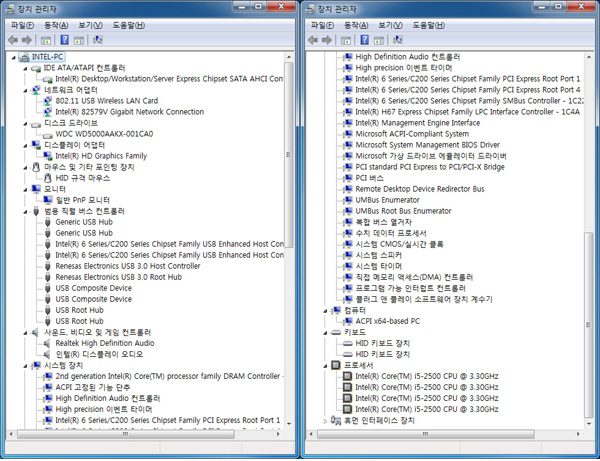Collapse the 사운드, 비디오 및 게임 컨트롤러 category
The height and width of the screenshot is (461, 600).
pyautogui.click(x=25, y=334)
